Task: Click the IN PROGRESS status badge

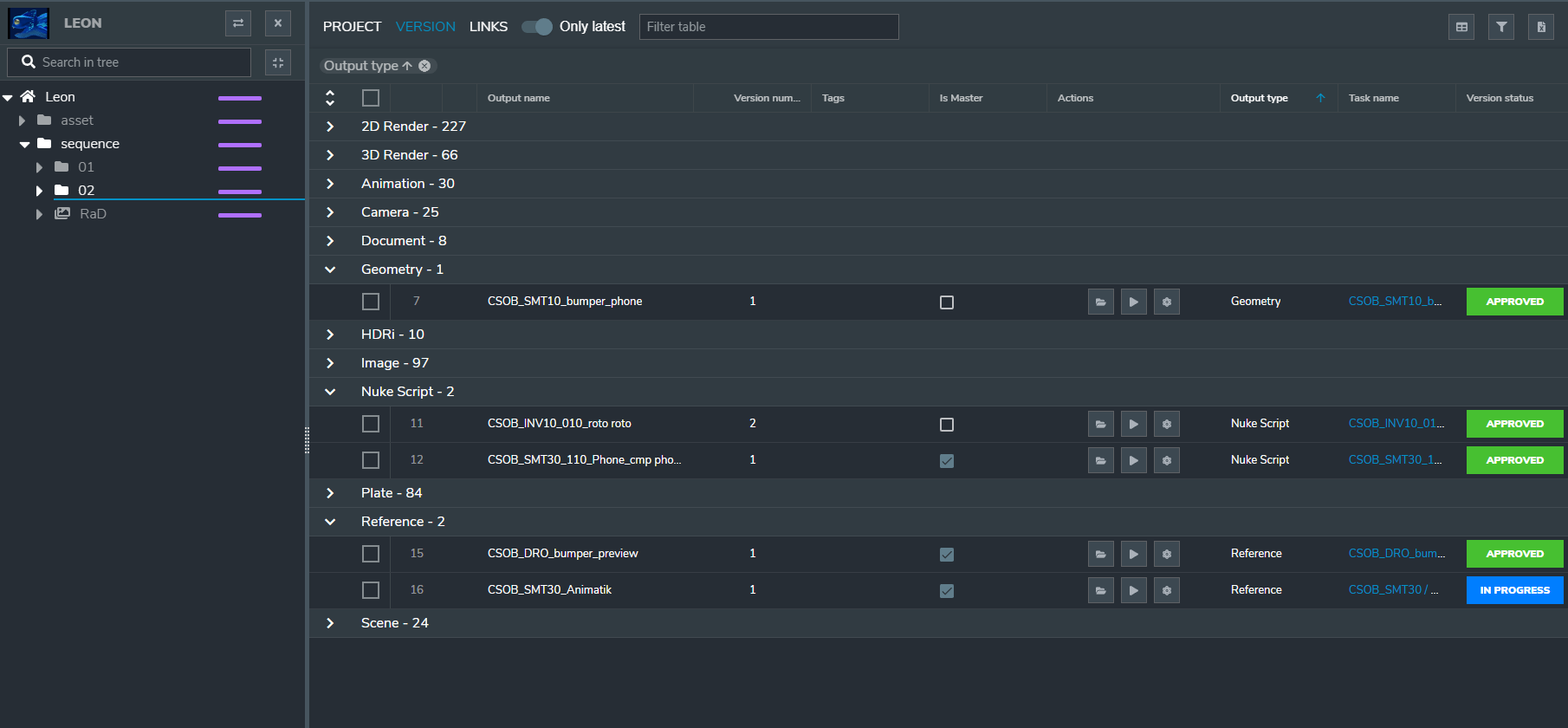Action: [1515, 590]
